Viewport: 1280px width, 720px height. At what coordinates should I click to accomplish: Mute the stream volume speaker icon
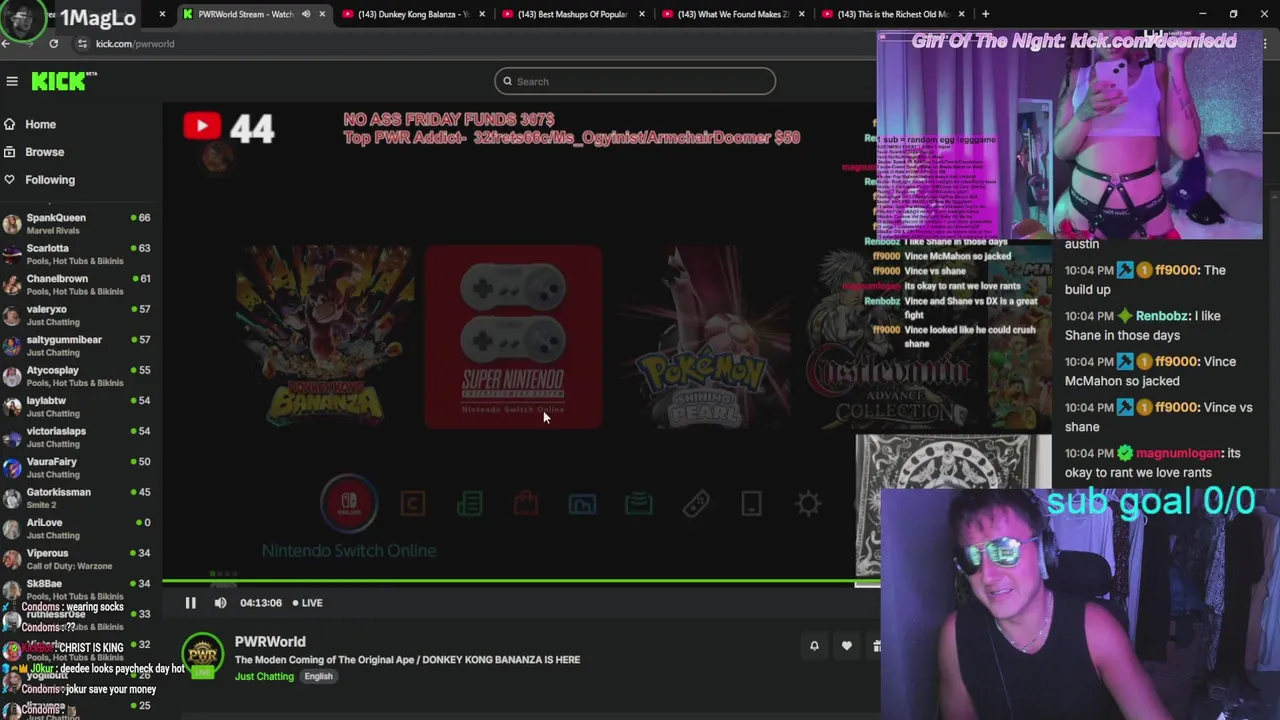click(x=220, y=603)
